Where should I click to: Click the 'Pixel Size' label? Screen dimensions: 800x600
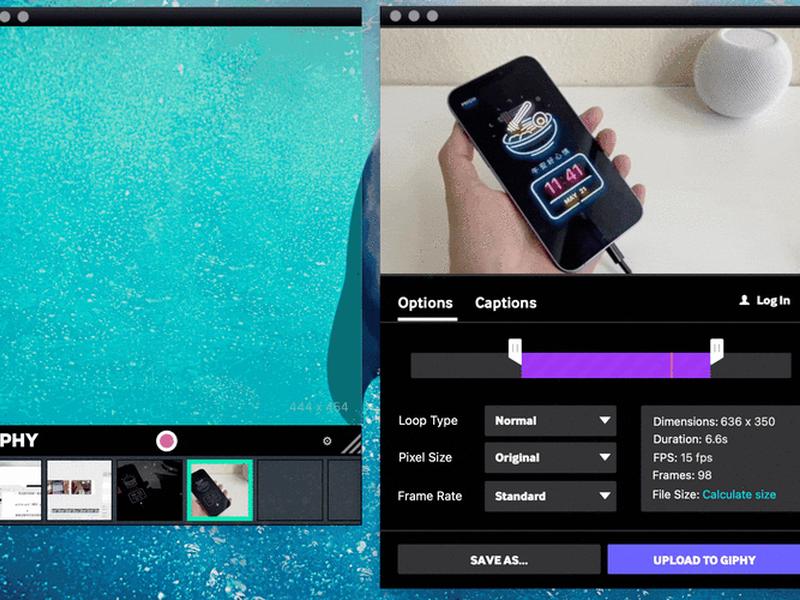tap(425, 458)
